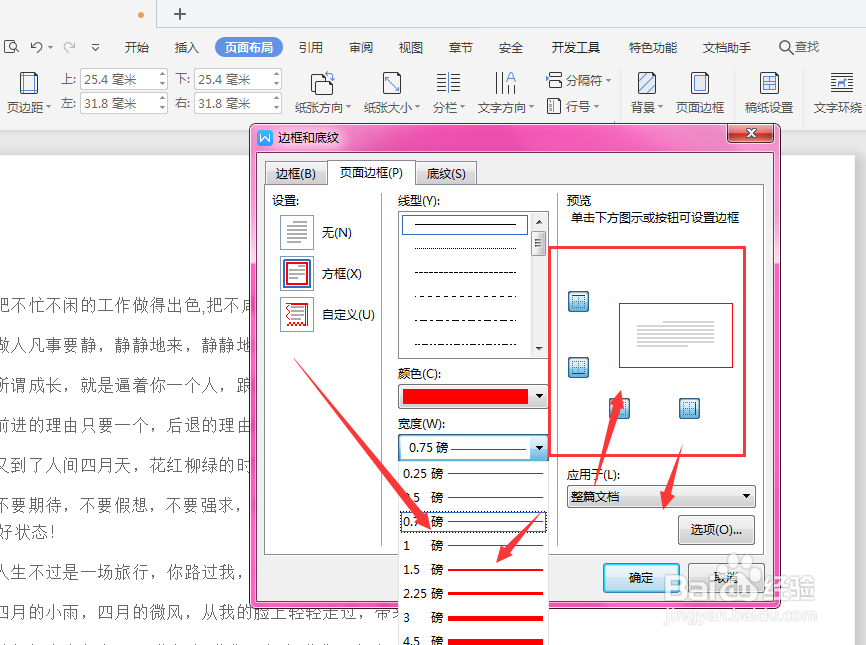Click the Find (查找) search icon
The width and height of the screenshot is (866, 645).
pyautogui.click(x=785, y=47)
